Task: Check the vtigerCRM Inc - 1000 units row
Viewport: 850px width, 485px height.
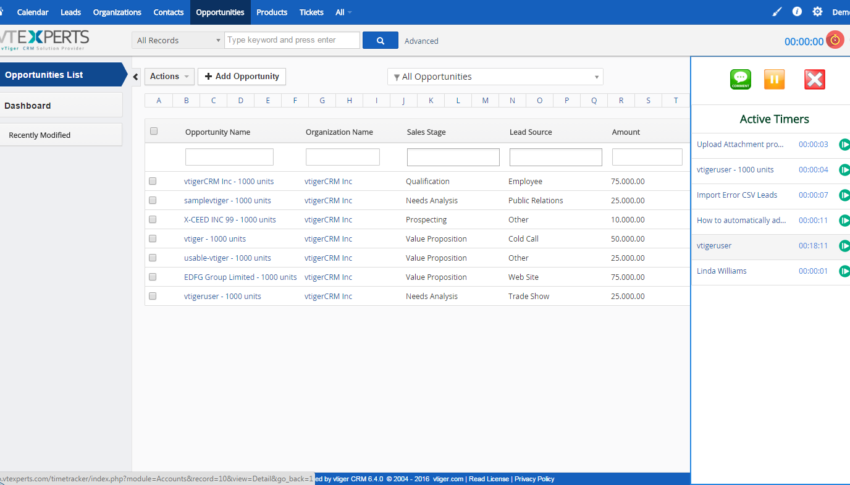Action: [x=153, y=181]
